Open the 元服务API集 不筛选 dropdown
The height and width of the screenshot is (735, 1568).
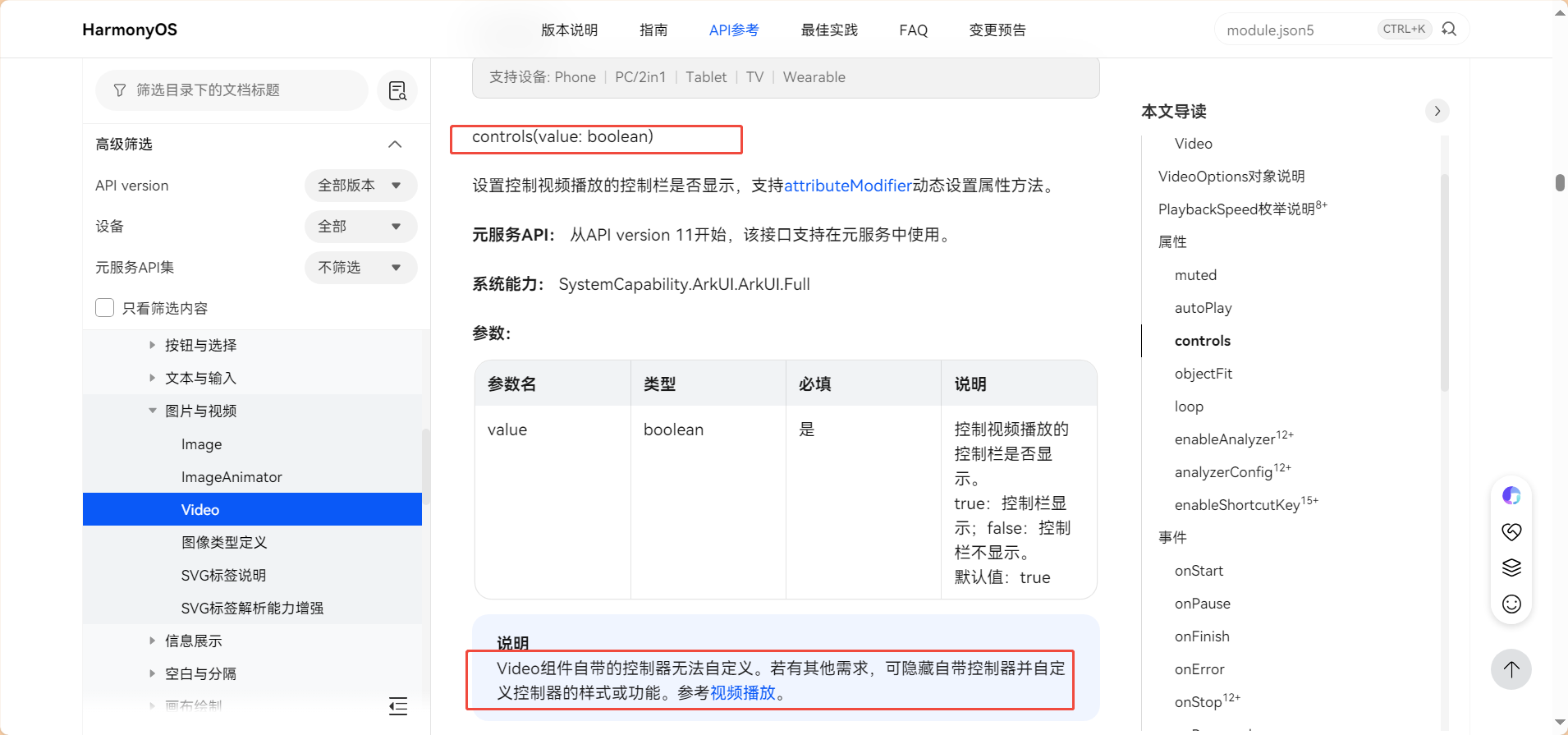tap(360, 268)
